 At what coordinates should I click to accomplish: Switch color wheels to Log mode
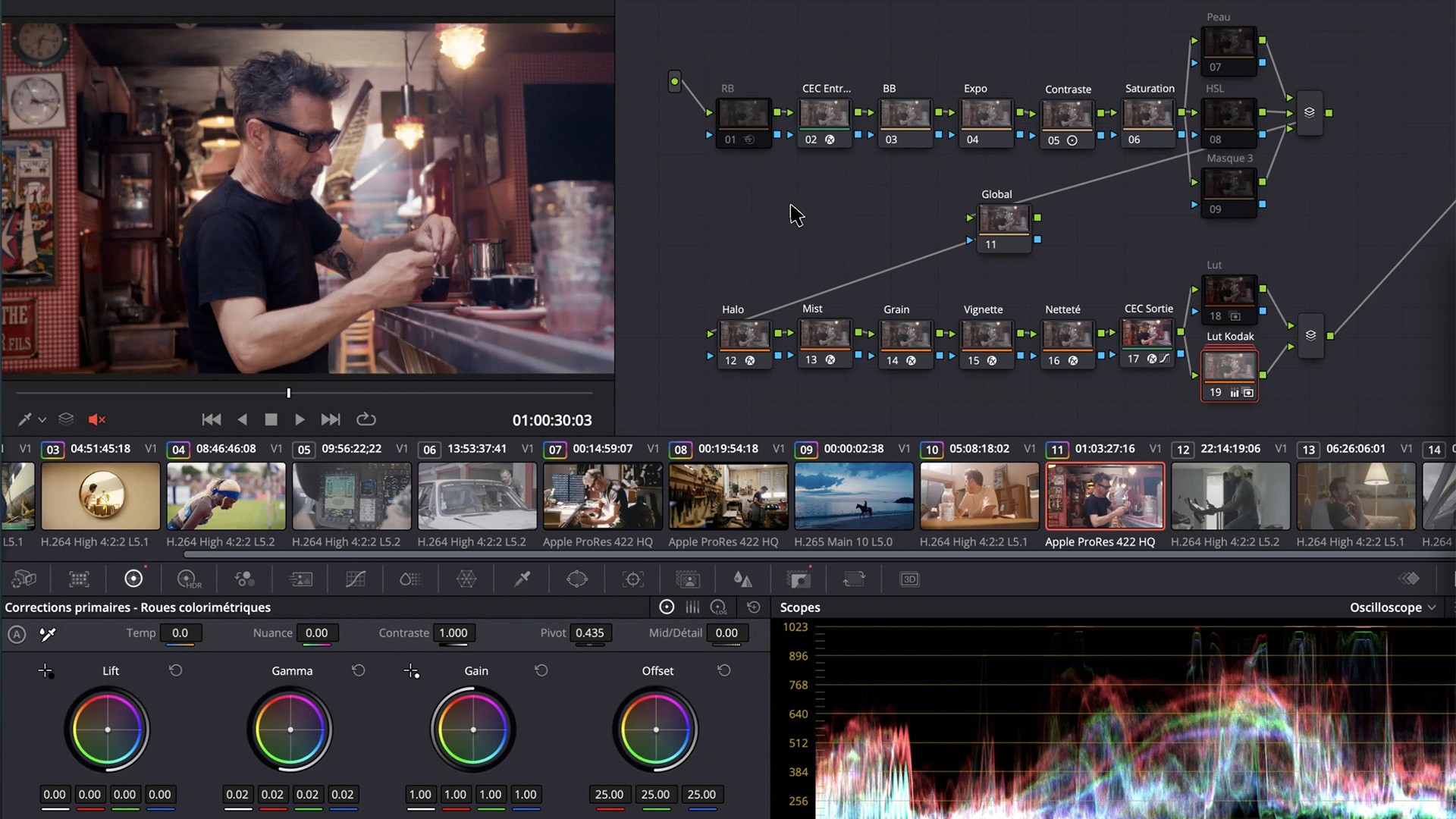[x=718, y=607]
